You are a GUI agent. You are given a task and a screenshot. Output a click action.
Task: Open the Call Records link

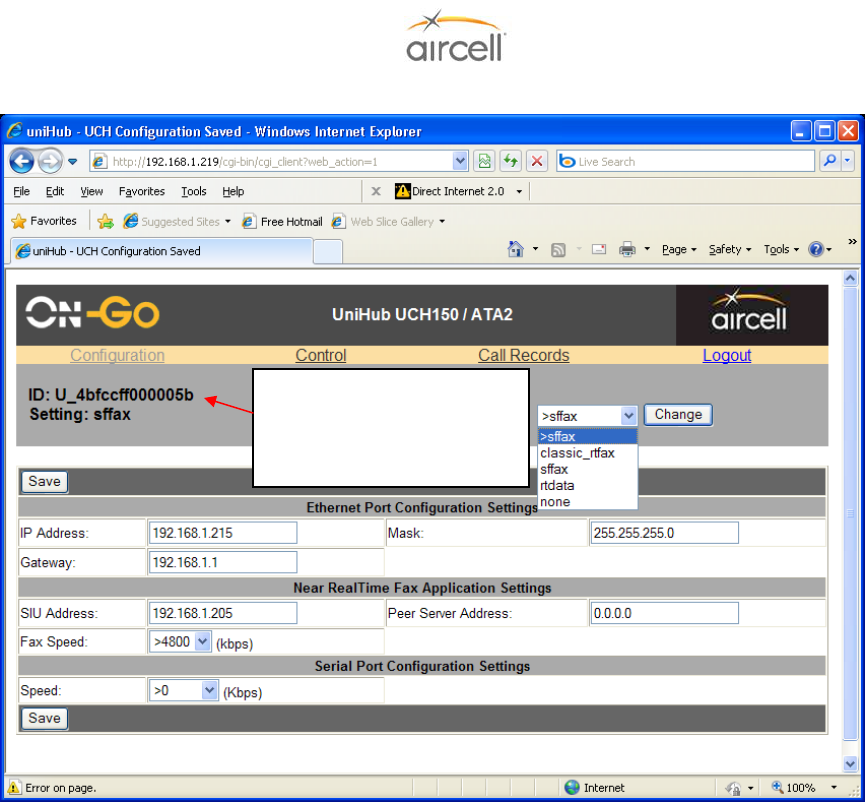coord(524,355)
